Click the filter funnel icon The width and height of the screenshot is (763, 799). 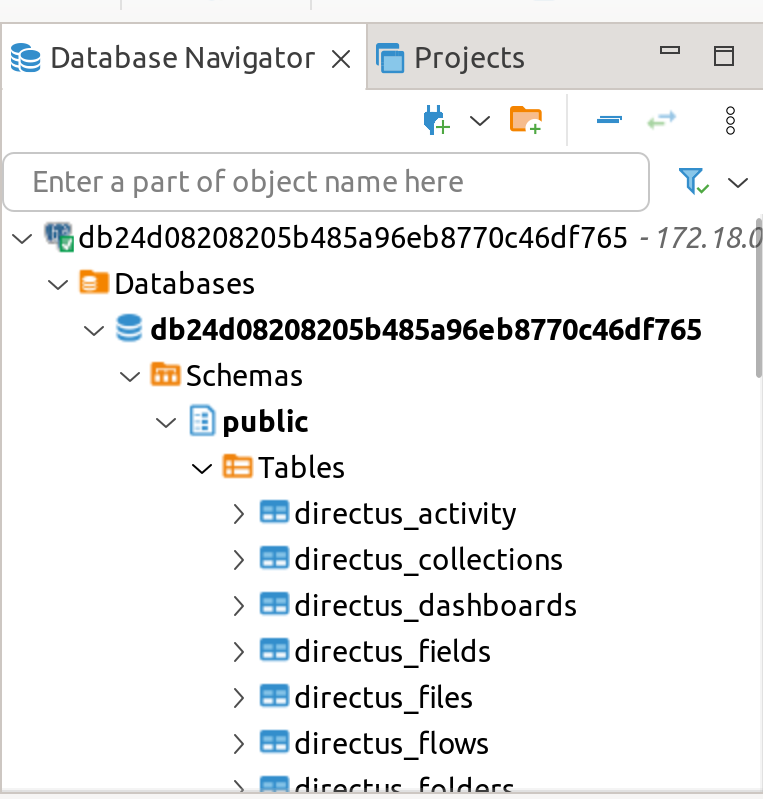[x=693, y=181]
